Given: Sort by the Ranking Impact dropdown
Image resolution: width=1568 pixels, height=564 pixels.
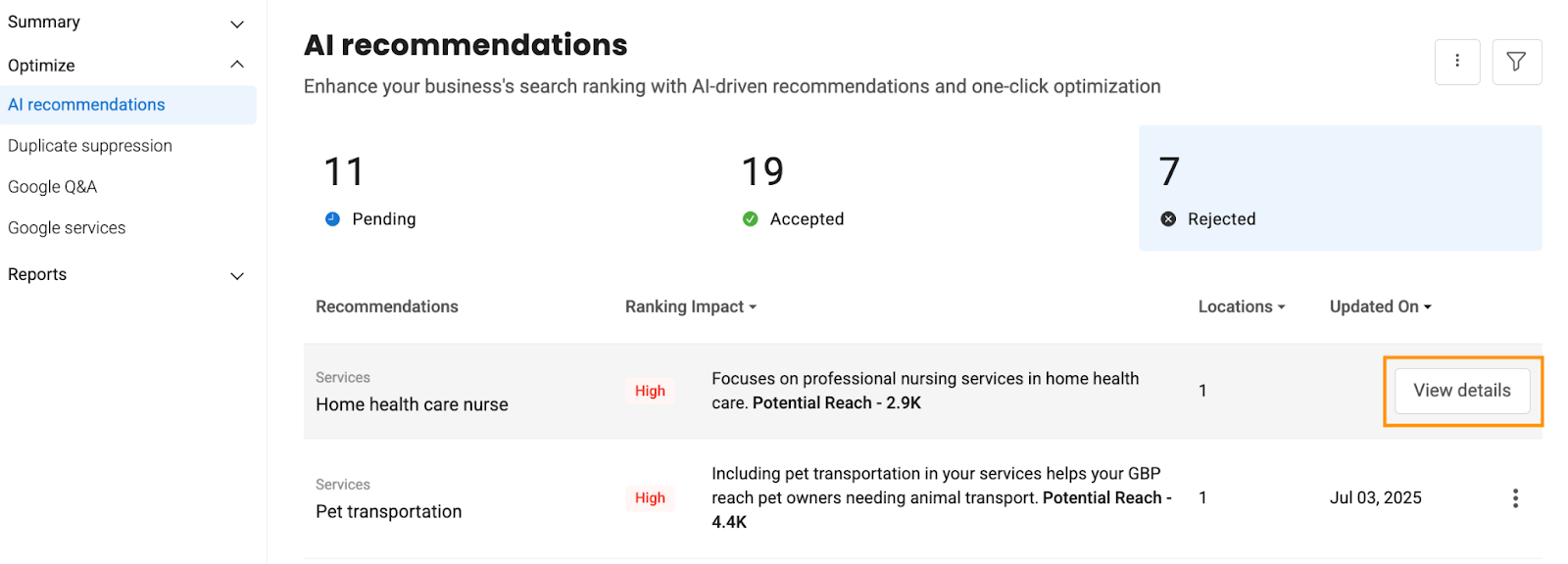Looking at the screenshot, I should coord(691,306).
